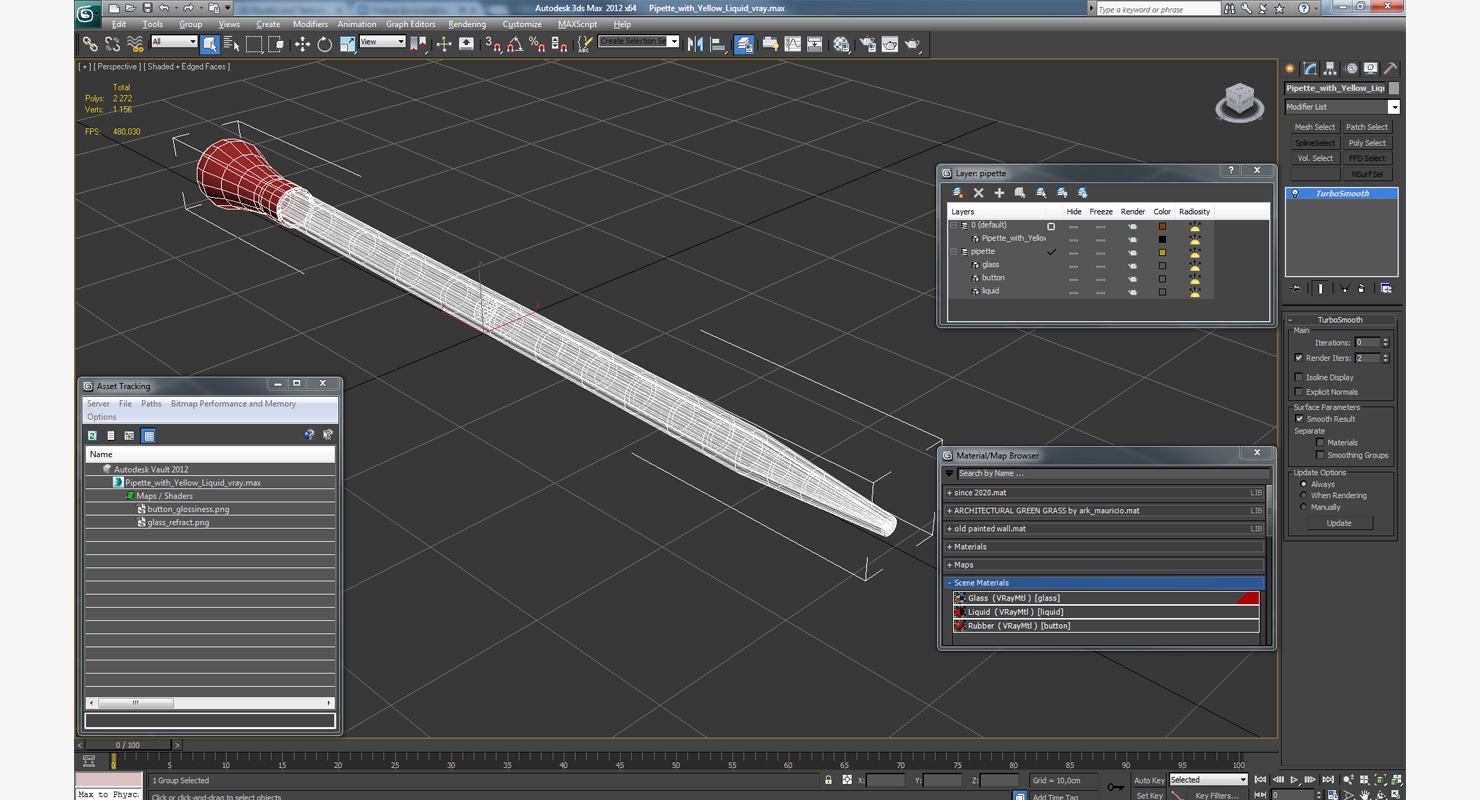
Task: Open the selection filter All dropdown
Action: pos(174,42)
